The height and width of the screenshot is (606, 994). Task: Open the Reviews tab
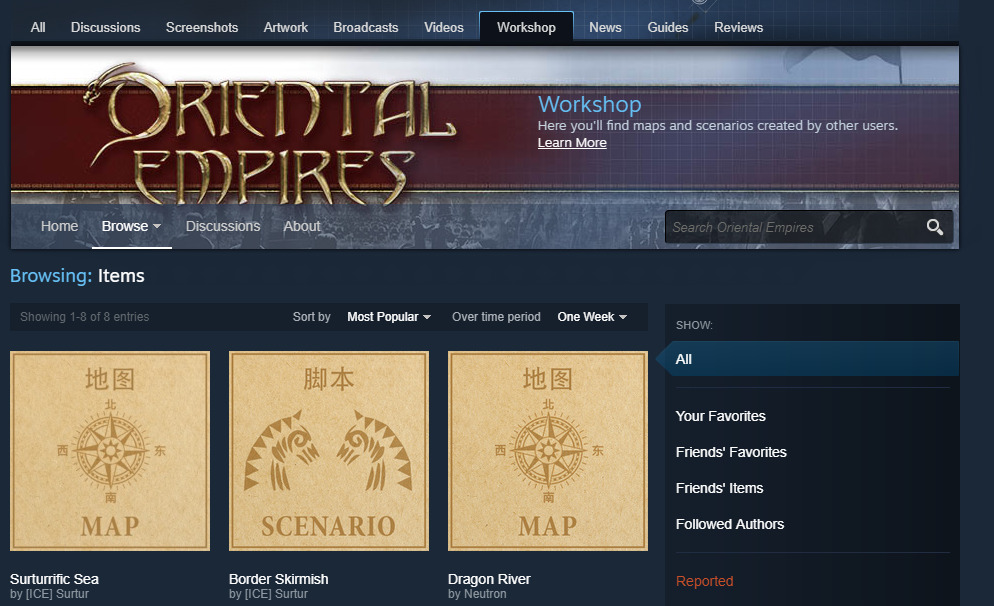(739, 27)
